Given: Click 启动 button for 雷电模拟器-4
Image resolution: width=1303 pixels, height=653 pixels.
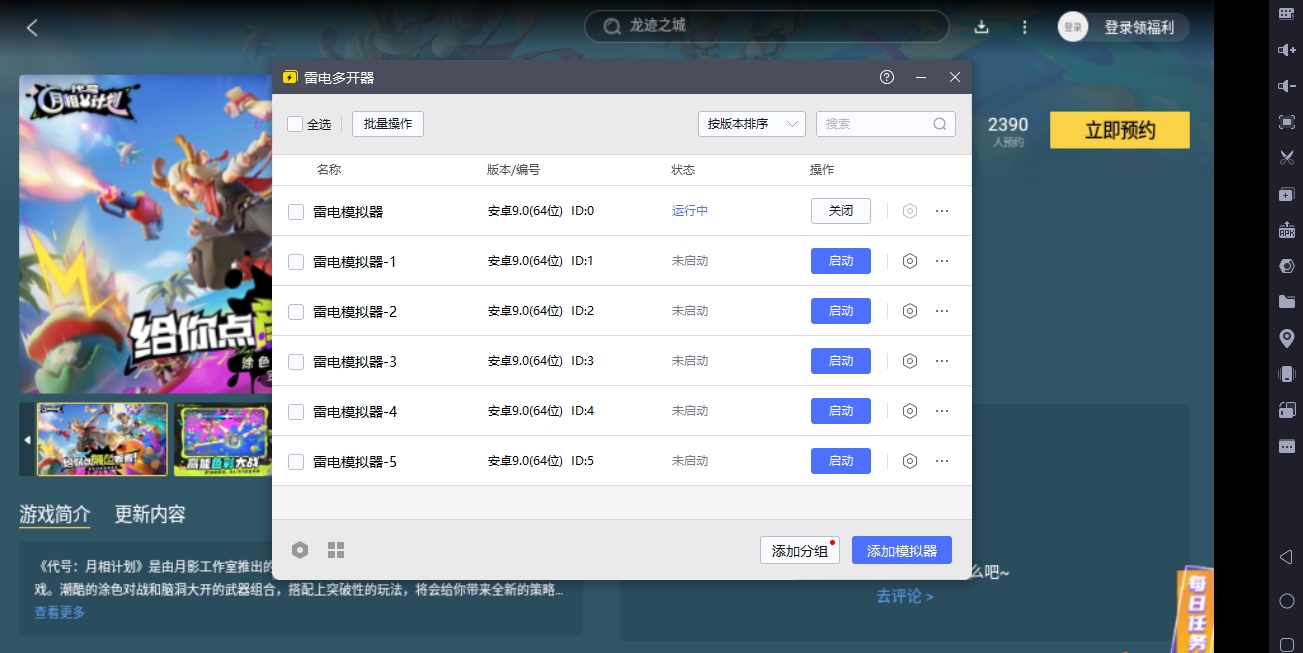Looking at the screenshot, I should pos(841,411).
